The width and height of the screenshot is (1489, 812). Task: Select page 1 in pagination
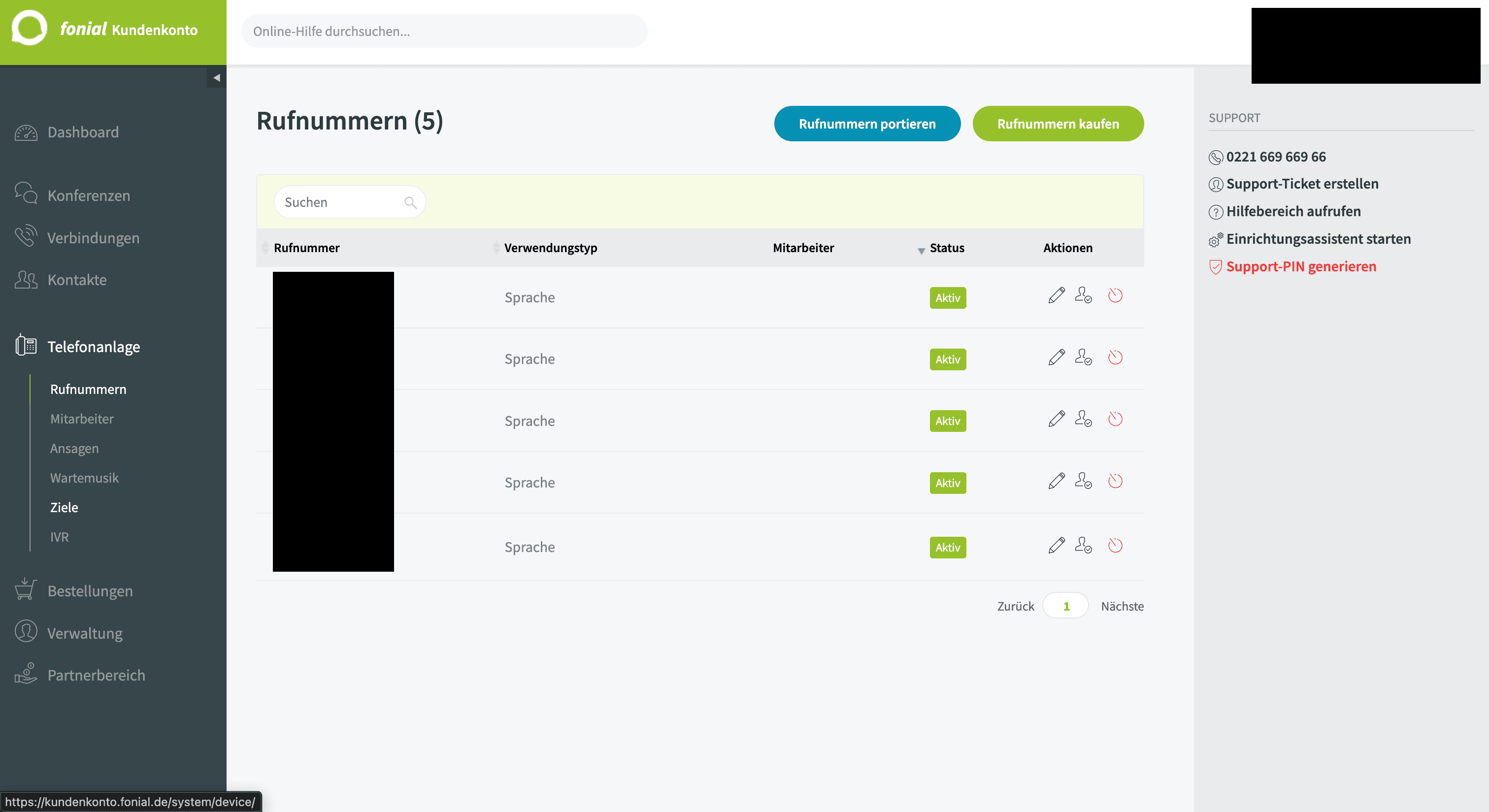pos(1065,606)
